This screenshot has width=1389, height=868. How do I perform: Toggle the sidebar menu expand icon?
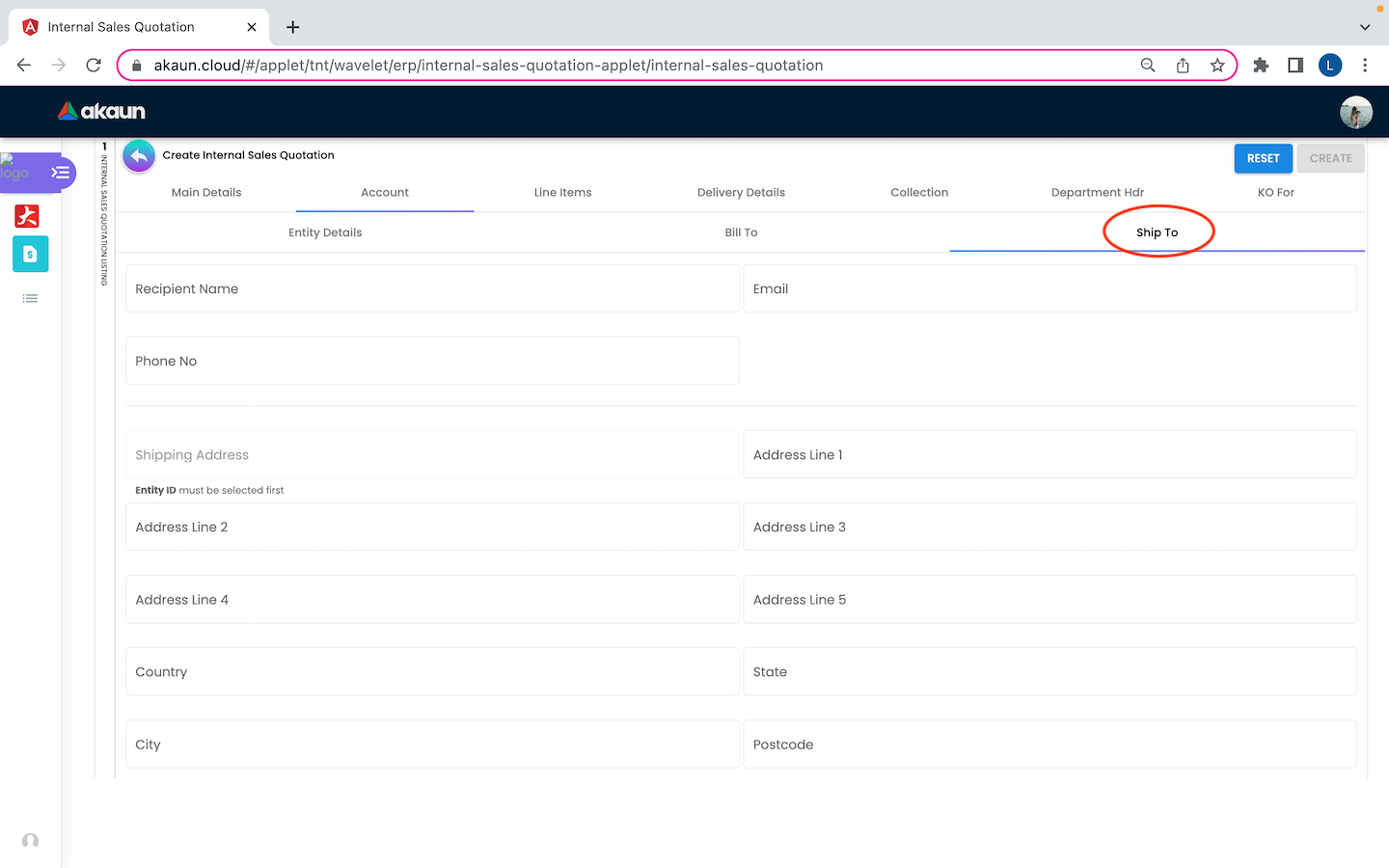(x=61, y=173)
